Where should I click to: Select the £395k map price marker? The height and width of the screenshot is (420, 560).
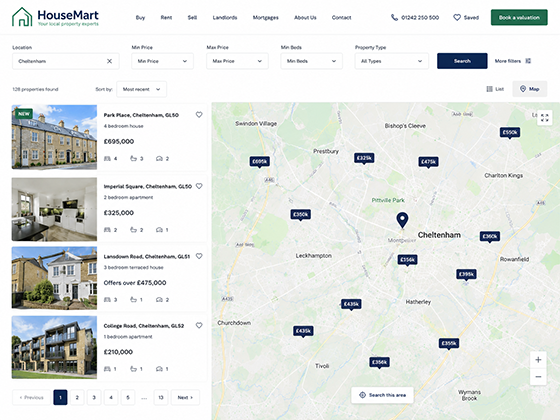click(x=466, y=275)
